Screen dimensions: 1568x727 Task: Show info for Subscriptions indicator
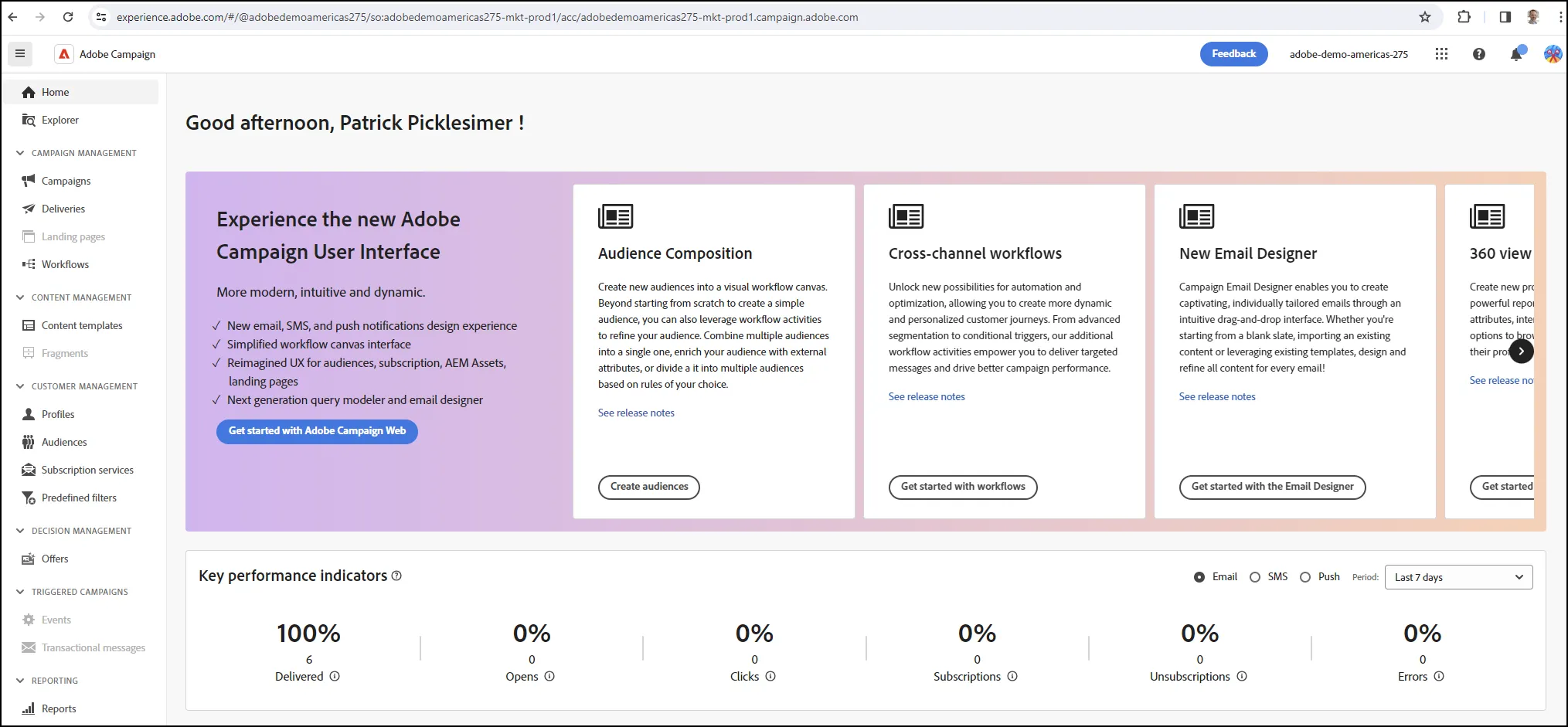click(1012, 676)
